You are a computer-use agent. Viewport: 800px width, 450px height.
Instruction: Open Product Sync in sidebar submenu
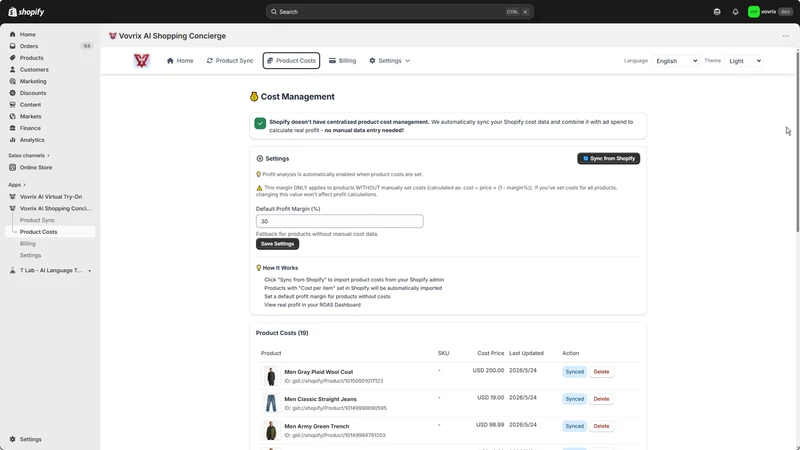37,220
